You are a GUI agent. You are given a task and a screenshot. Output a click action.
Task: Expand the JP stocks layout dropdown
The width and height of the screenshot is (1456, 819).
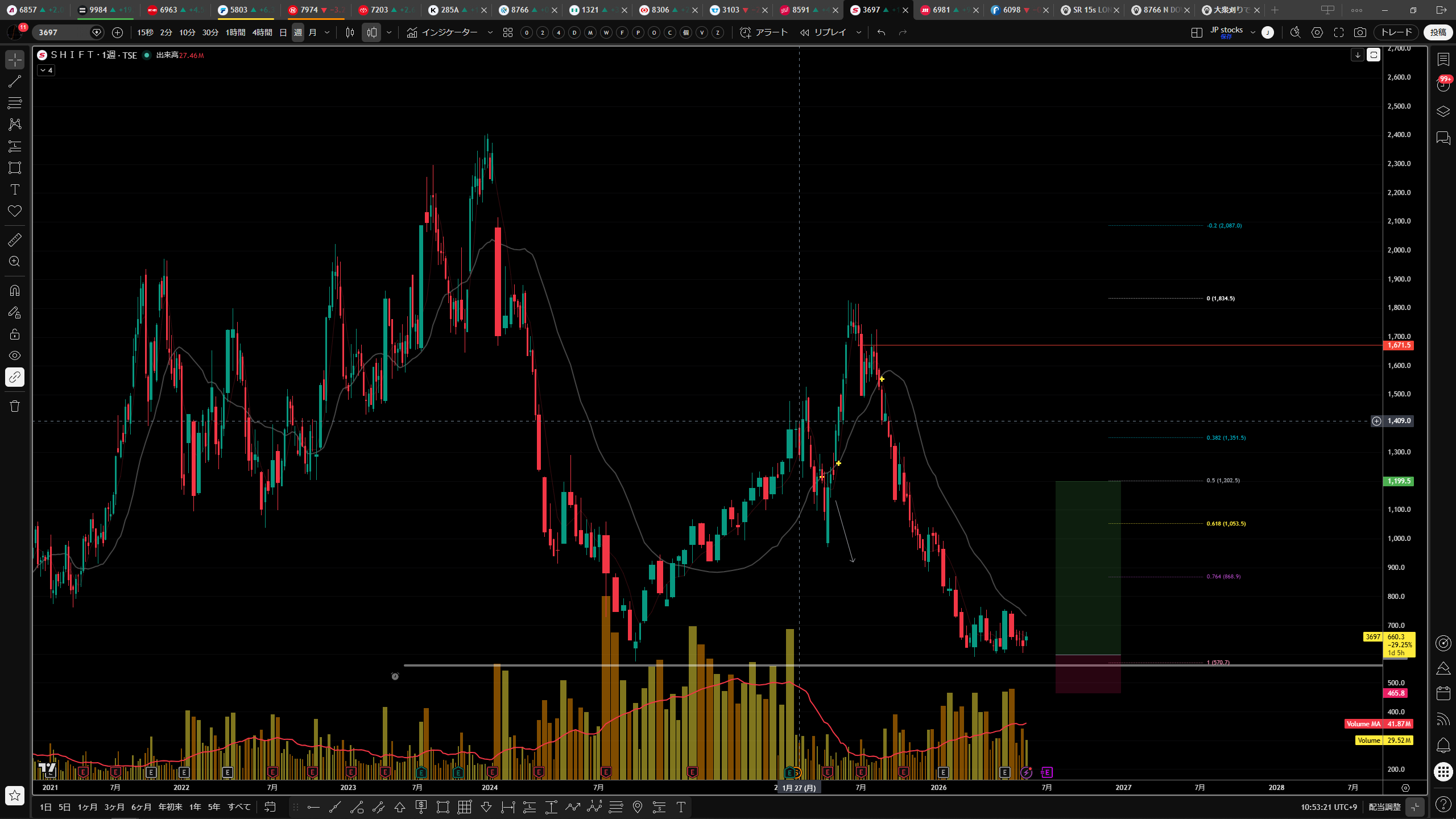[1252, 32]
